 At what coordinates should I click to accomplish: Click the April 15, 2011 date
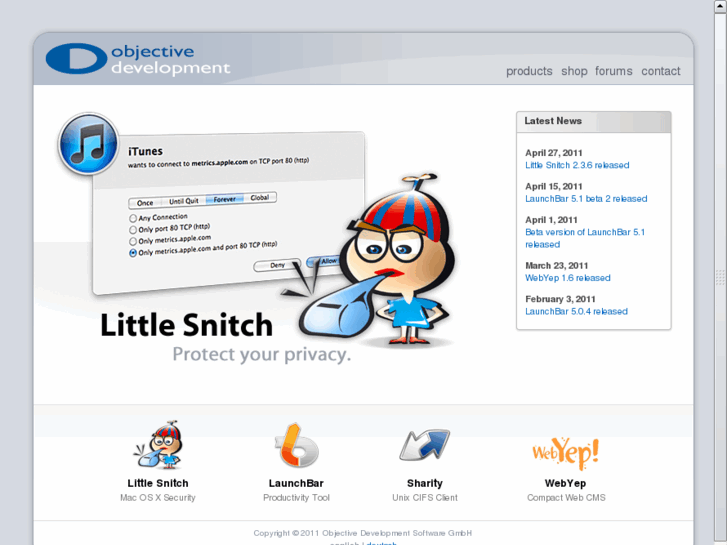coord(554,186)
